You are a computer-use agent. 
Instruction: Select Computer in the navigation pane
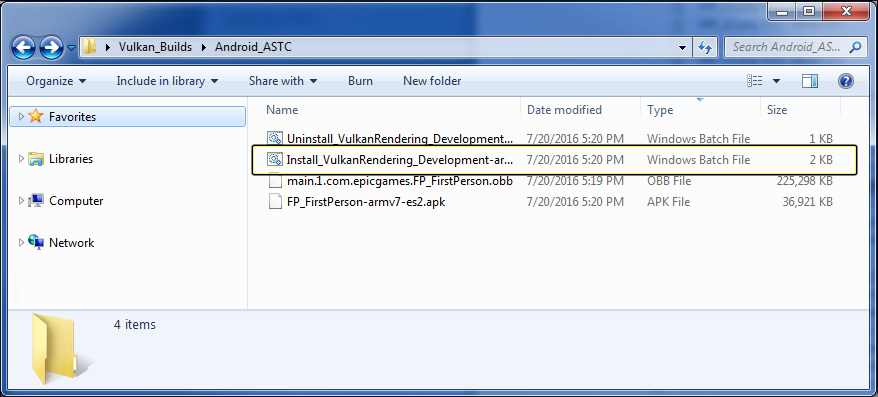click(76, 200)
